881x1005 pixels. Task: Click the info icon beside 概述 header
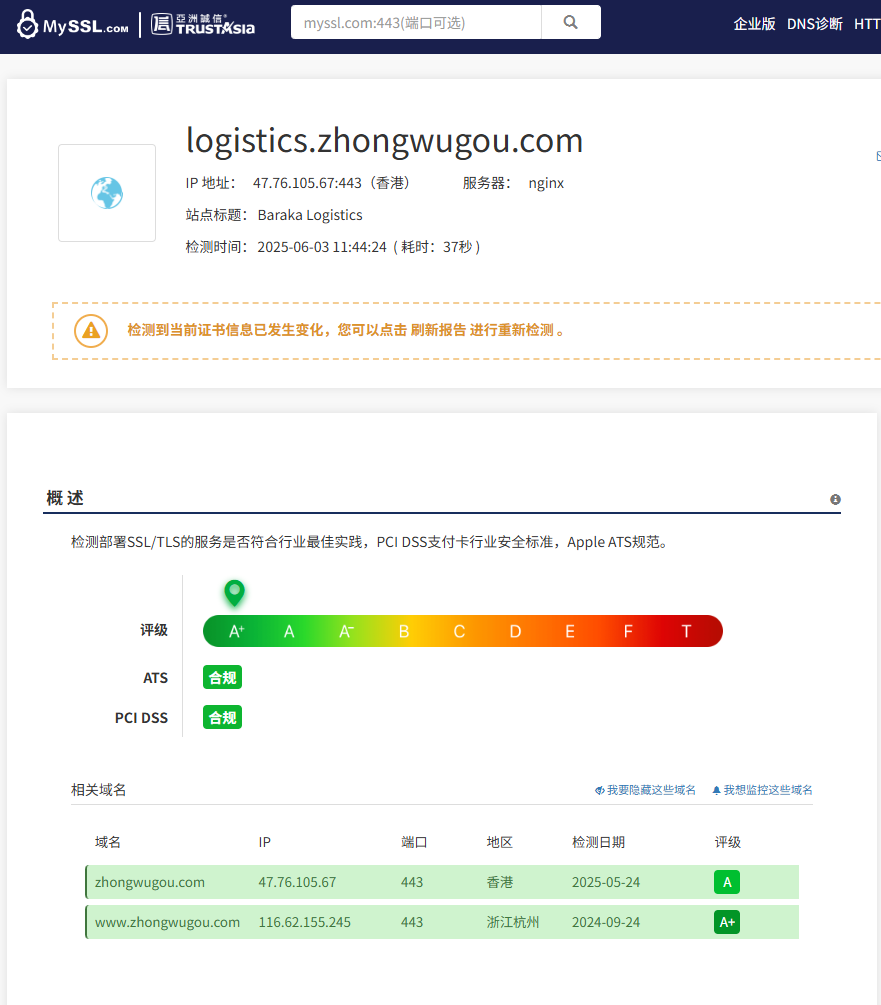pos(835,499)
